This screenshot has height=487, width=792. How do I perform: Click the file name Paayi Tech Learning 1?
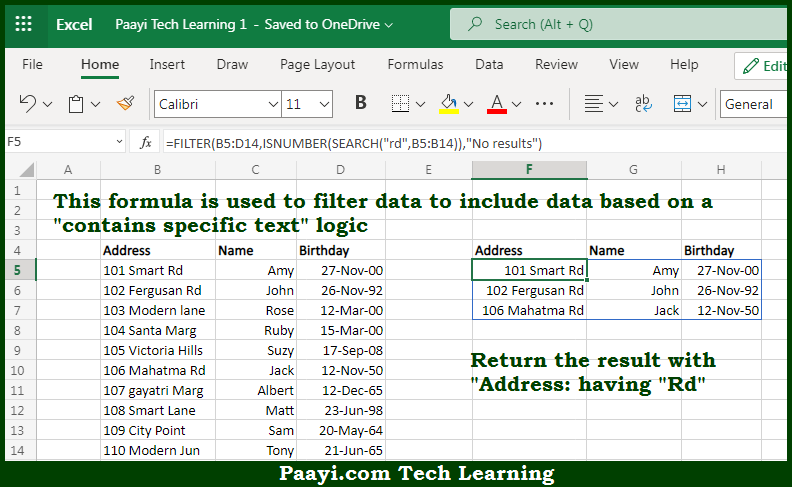pyautogui.click(x=181, y=24)
